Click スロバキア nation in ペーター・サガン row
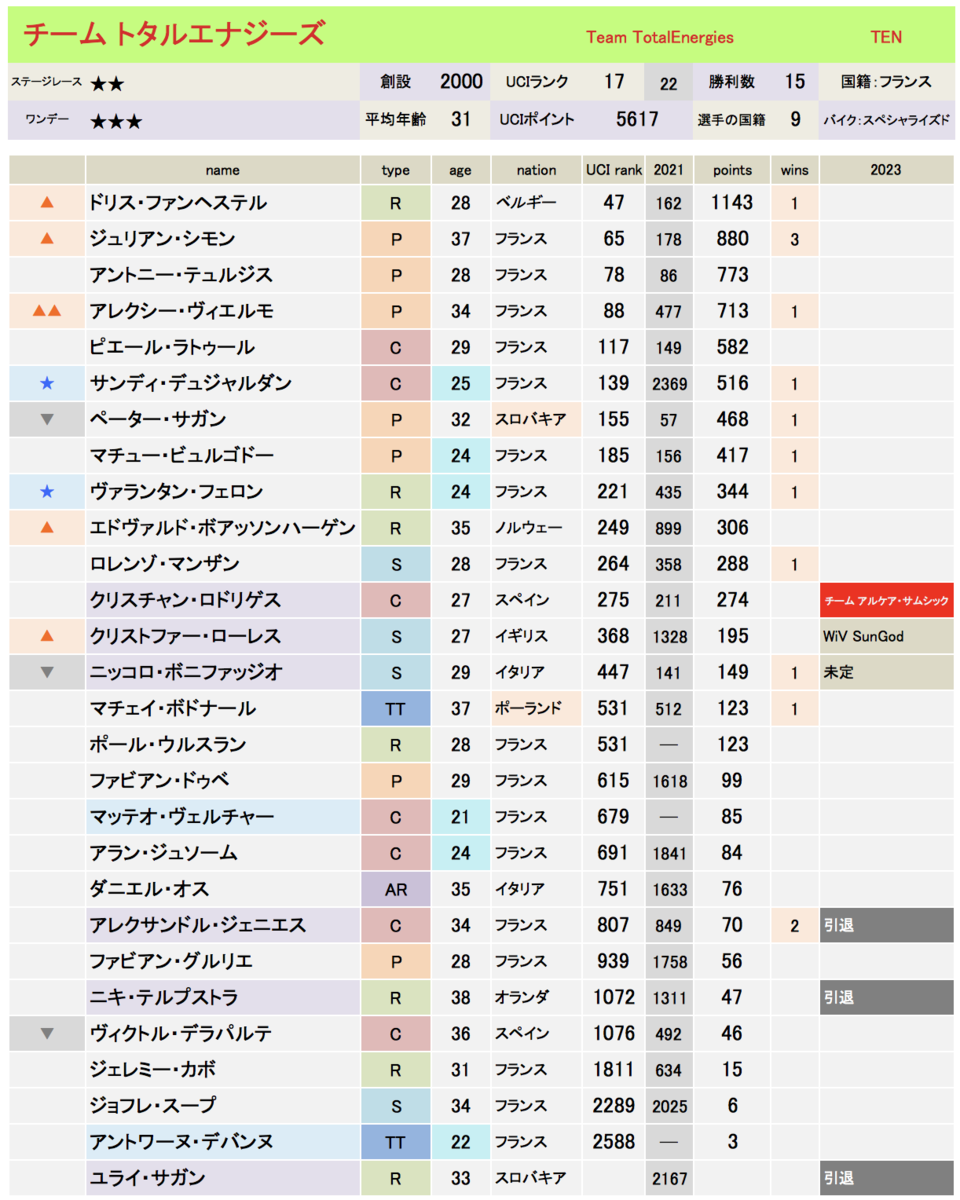960x1200 pixels. (536, 420)
